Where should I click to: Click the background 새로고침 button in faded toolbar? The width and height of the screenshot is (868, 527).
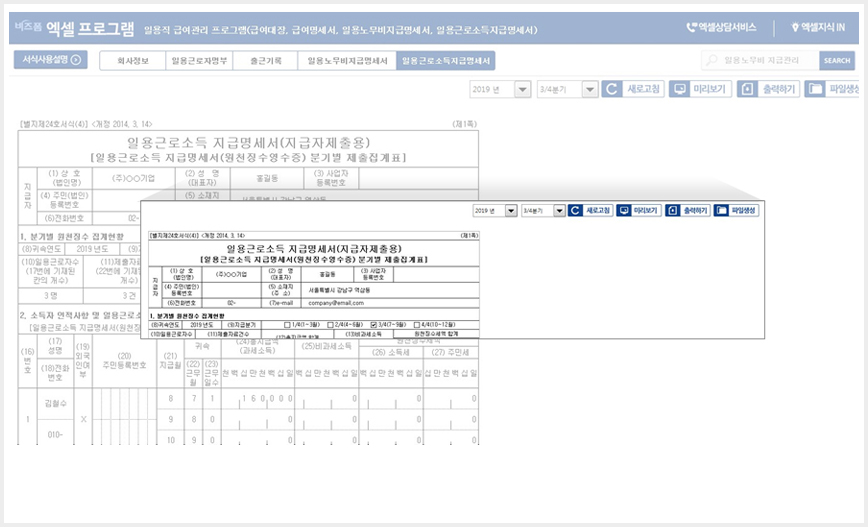point(633,89)
